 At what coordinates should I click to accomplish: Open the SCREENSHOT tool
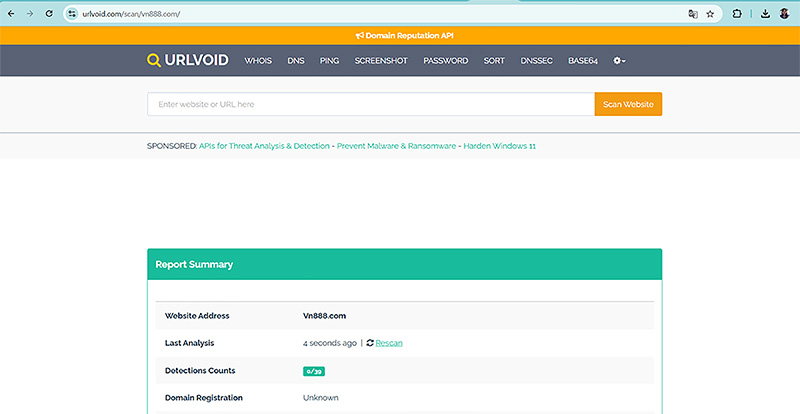point(381,60)
